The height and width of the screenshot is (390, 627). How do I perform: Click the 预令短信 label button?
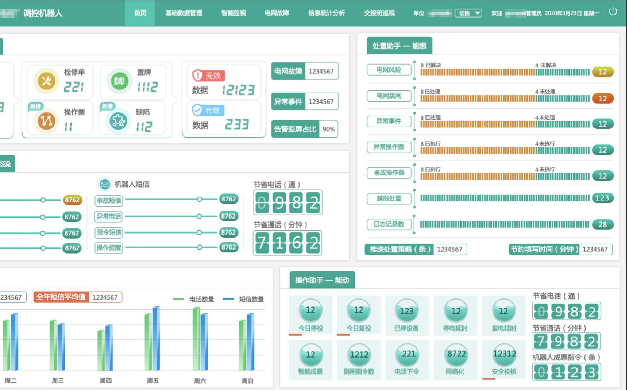tap(109, 232)
